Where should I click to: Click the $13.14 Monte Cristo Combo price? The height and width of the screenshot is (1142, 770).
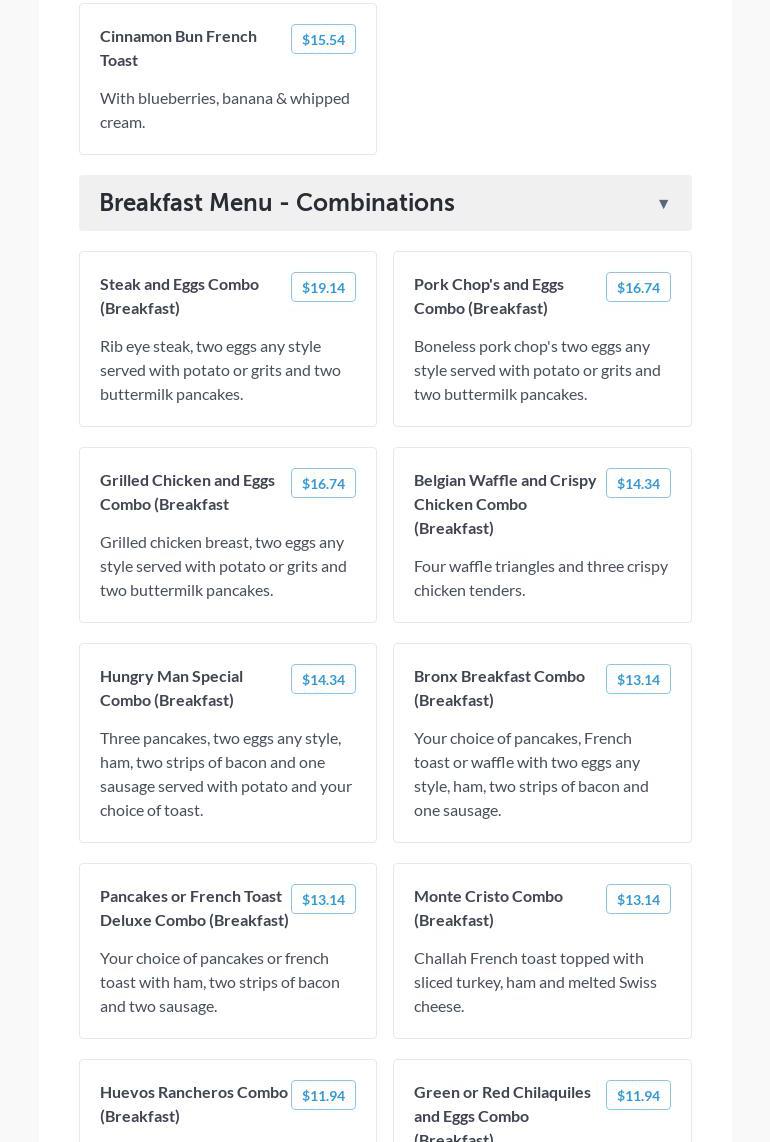(638, 900)
